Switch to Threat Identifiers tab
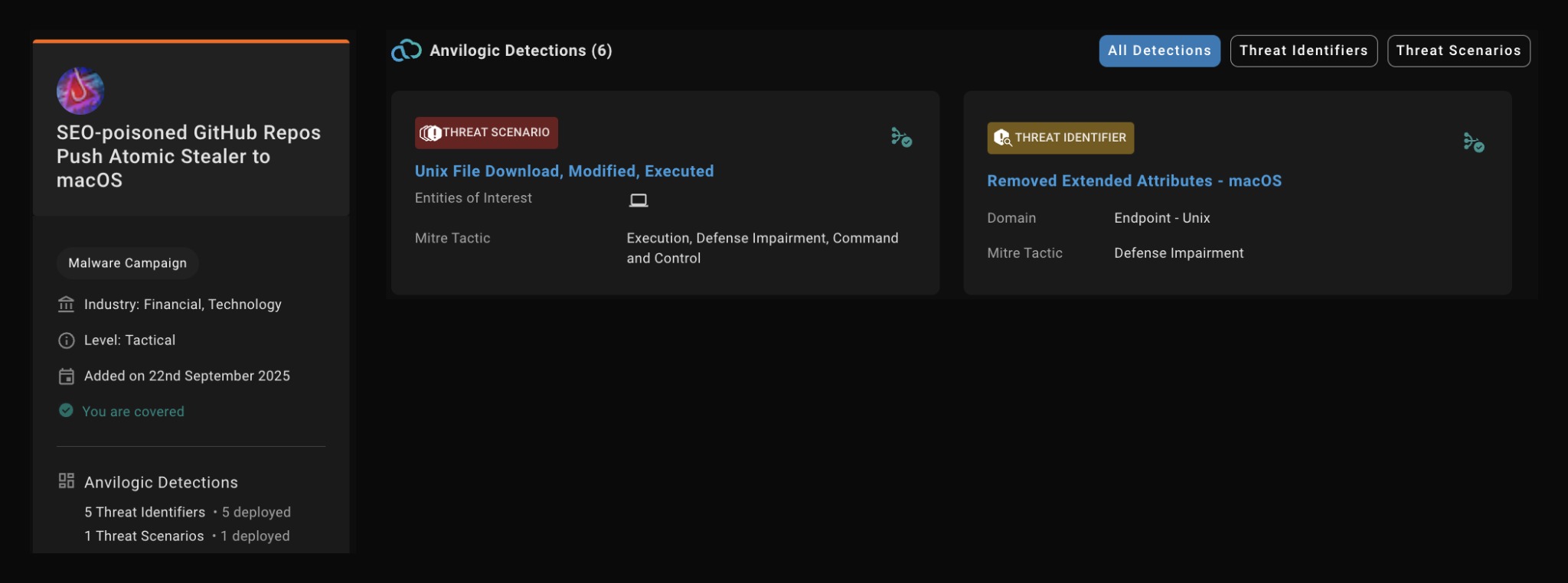 pyautogui.click(x=1304, y=50)
